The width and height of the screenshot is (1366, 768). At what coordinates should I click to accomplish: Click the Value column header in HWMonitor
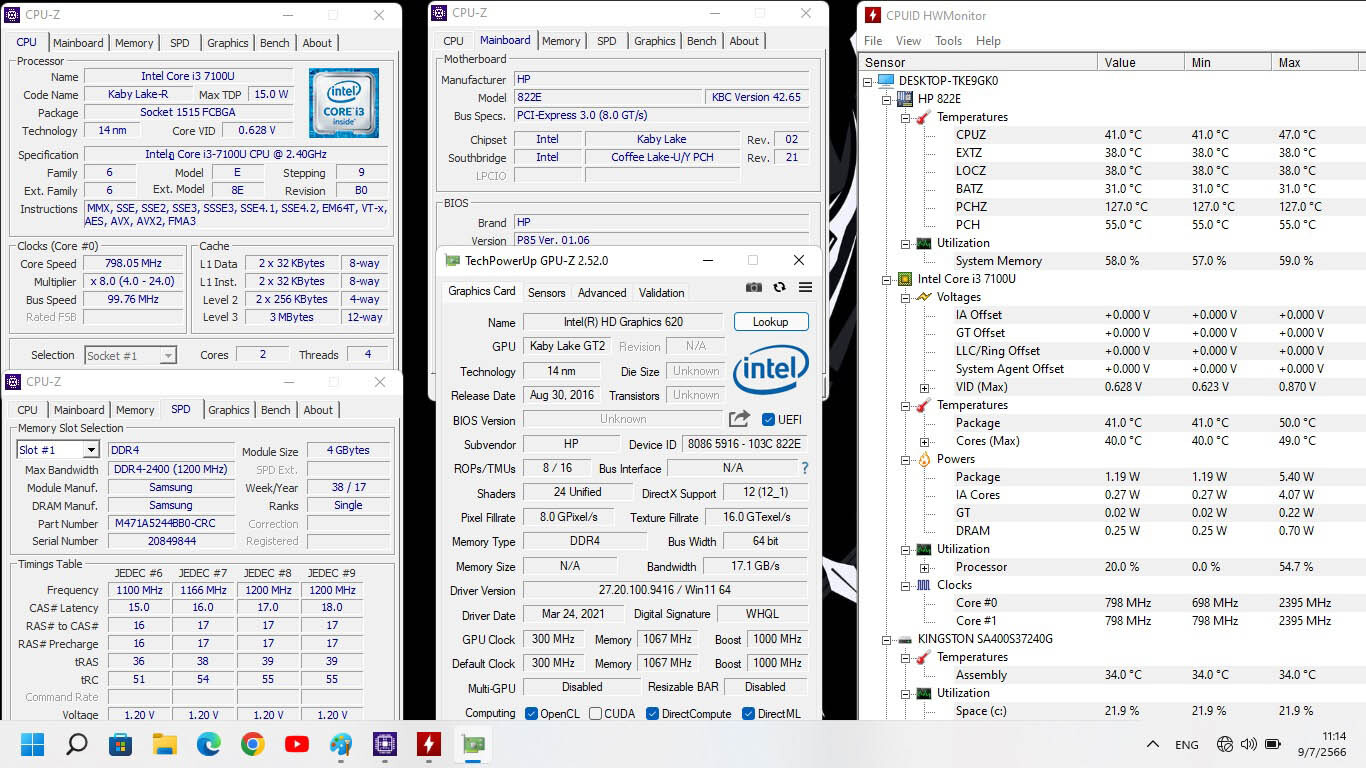point(1141,62)
